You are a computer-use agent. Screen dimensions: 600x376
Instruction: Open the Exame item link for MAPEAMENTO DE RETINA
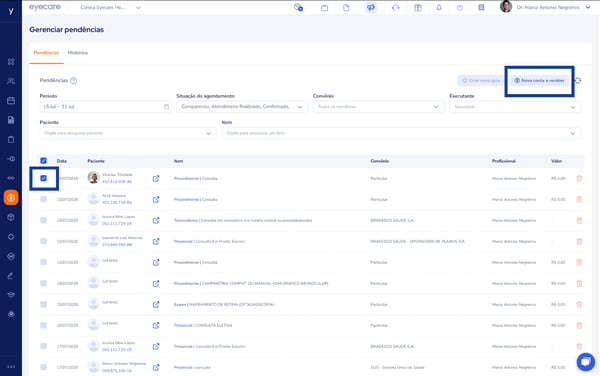click(180, 304)
